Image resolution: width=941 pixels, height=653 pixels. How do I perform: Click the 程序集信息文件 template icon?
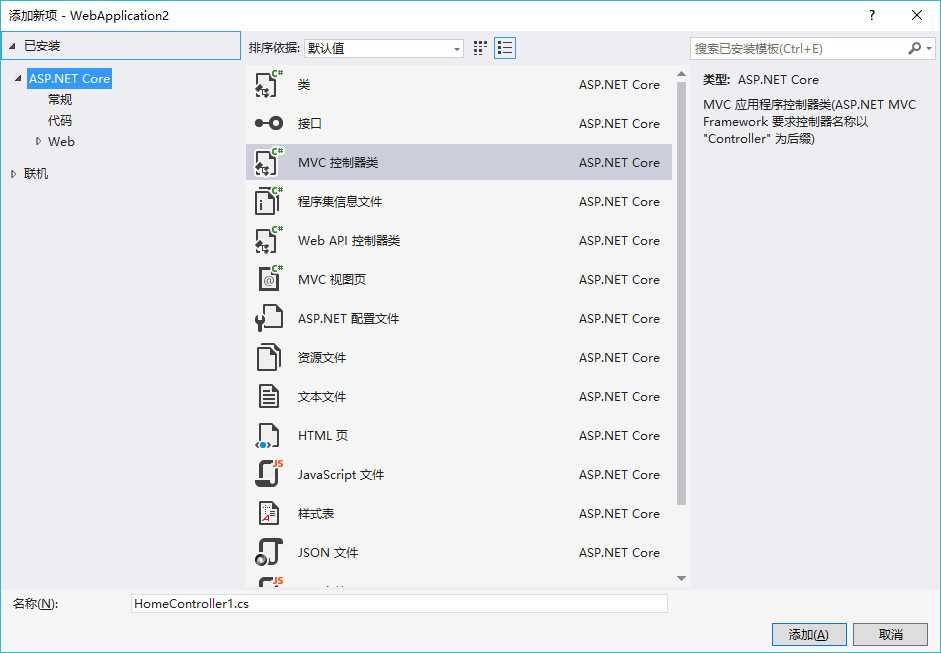[x=268, y=201]
